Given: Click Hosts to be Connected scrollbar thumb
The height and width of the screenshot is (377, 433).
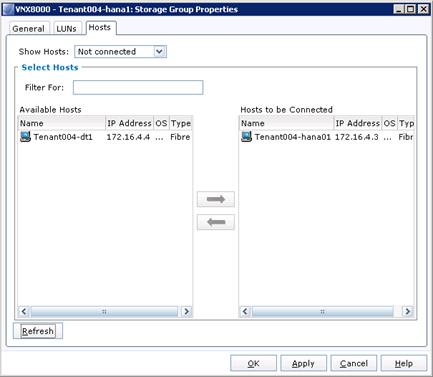Looking at the screenshot, I should click(322, 312).
